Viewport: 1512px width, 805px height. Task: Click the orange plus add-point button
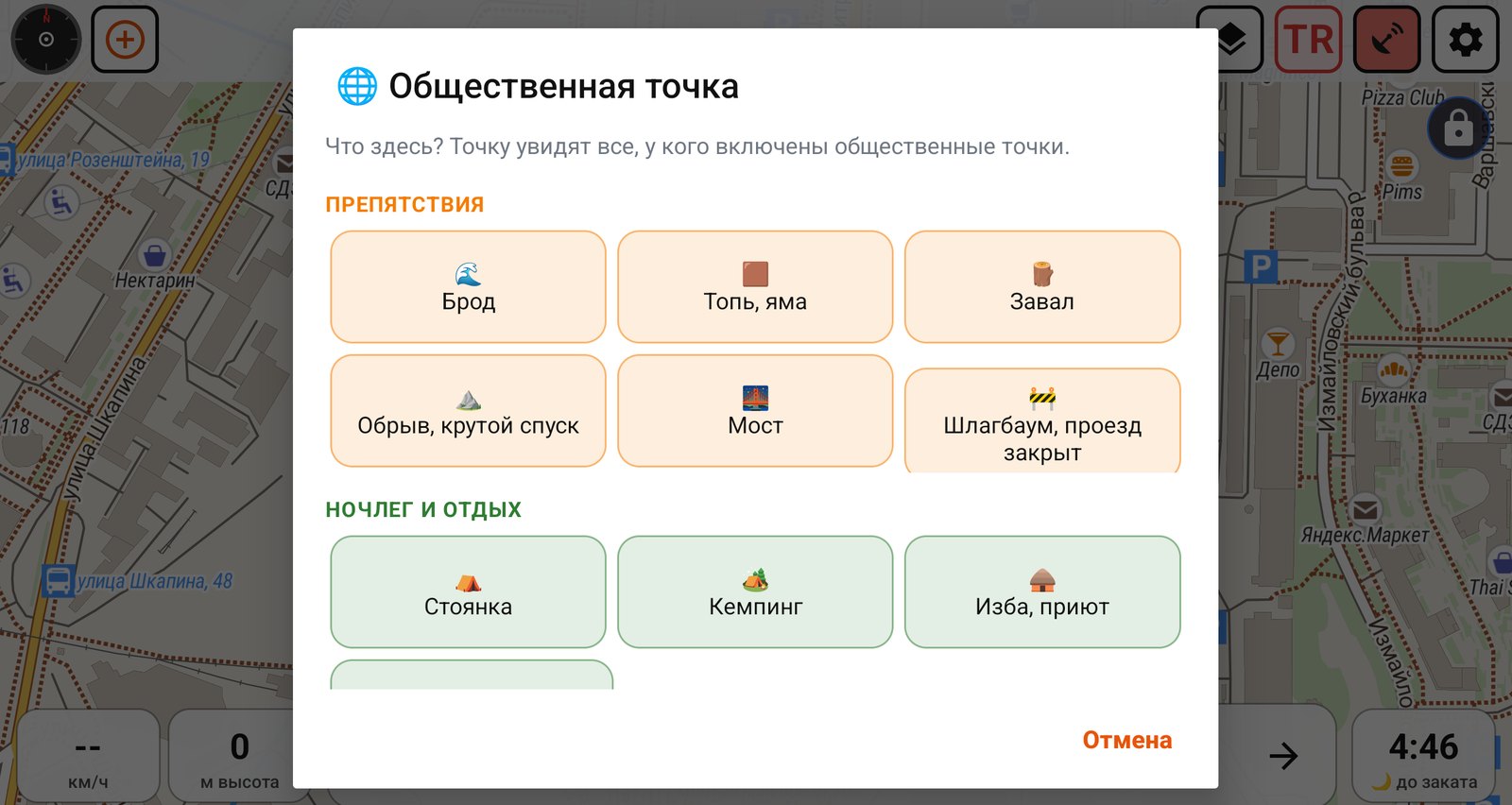pyautogui.click(x=125, y=40)
